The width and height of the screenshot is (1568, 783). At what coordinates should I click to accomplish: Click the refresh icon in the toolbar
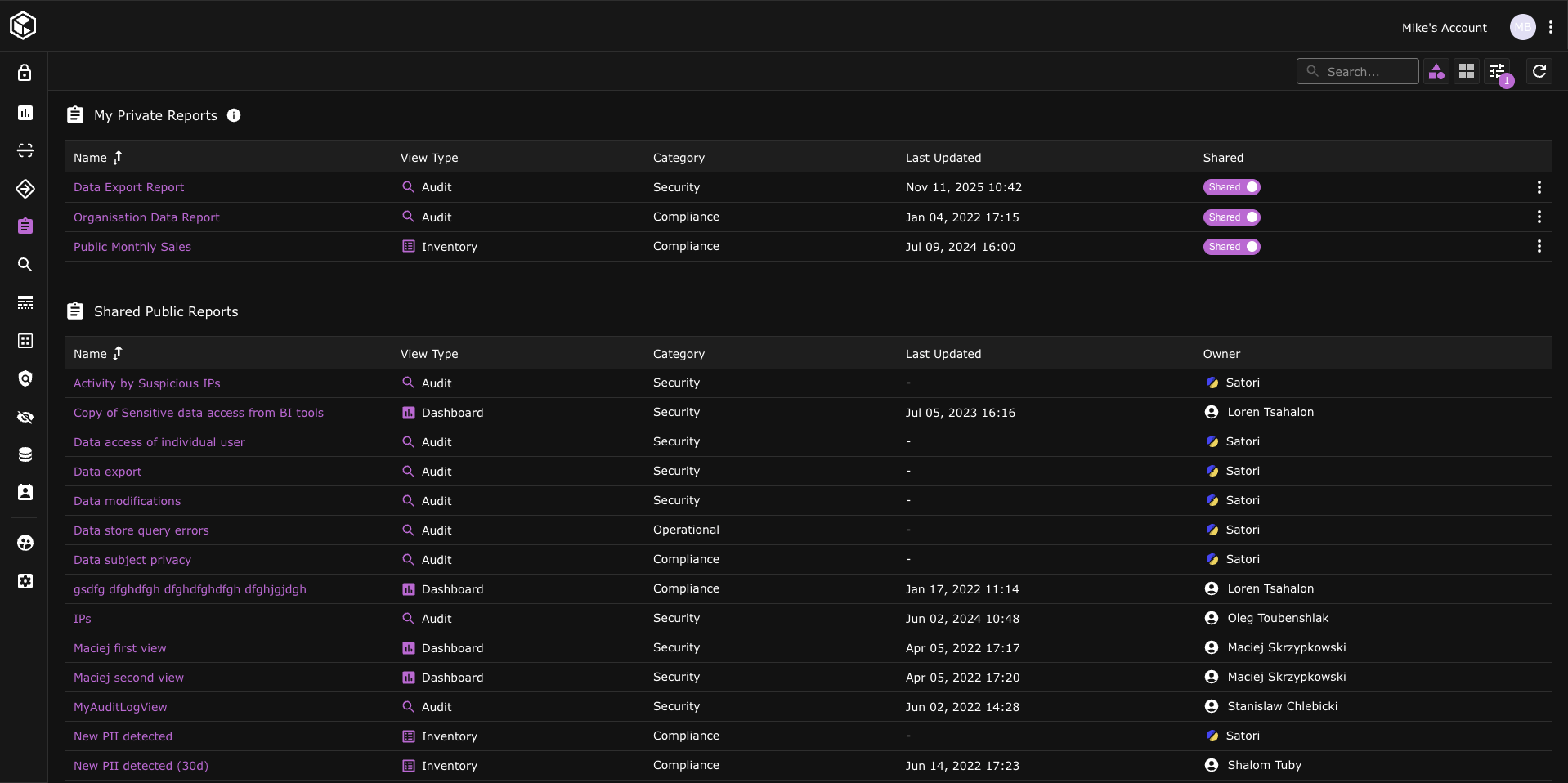click(x=1539, y=71)
